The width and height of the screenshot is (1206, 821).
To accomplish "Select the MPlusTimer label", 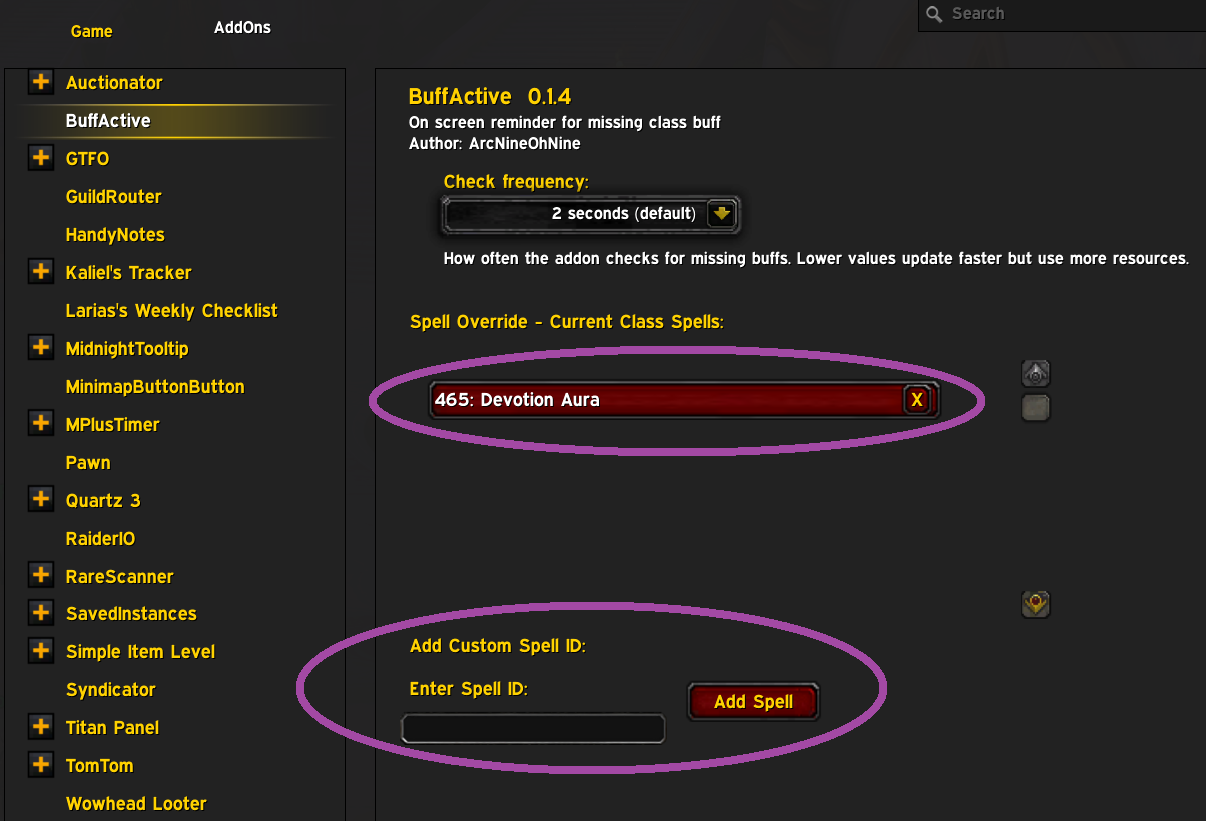I will click(112, 424).
